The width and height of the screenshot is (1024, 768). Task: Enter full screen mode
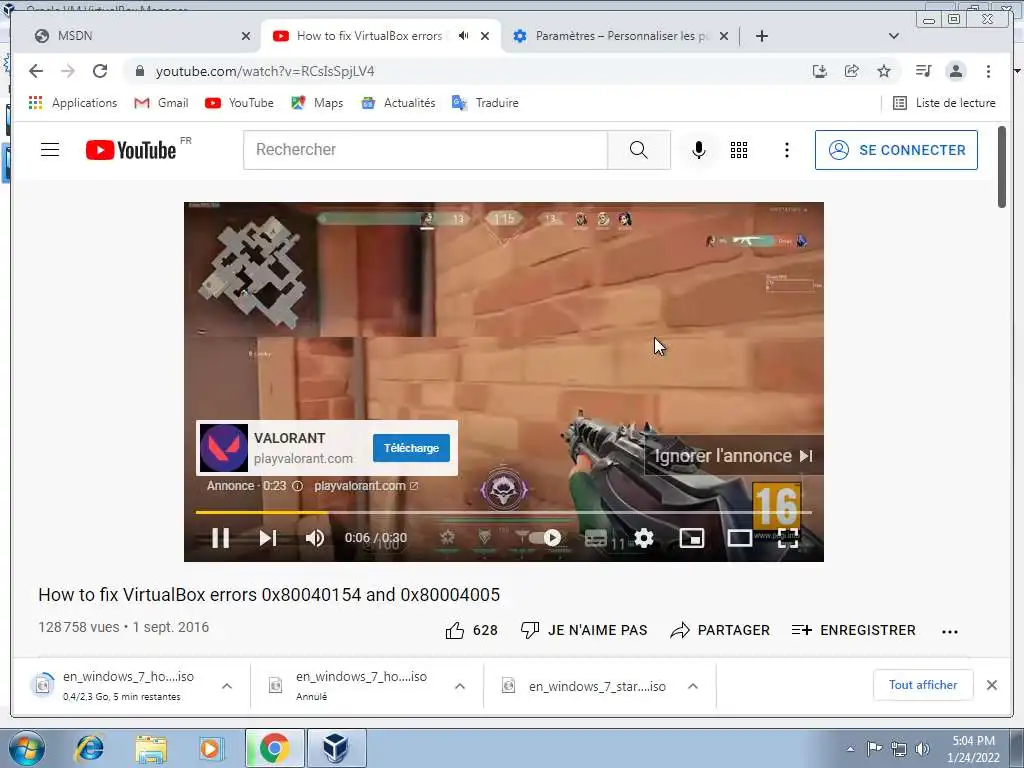pyautogui.click(x=788, y=538)
